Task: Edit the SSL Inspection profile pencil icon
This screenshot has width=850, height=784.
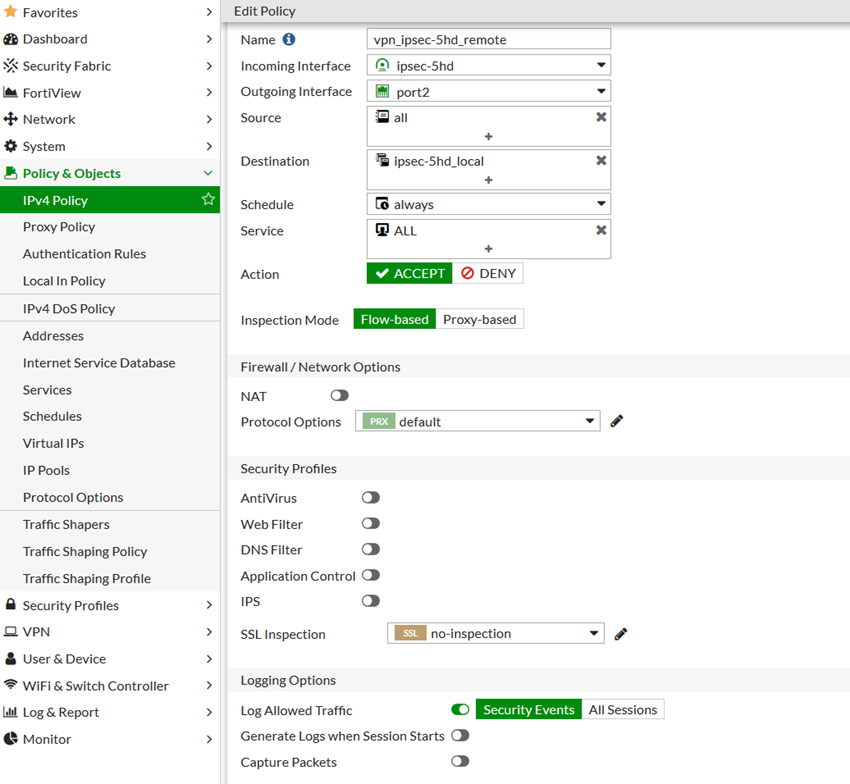Action: pyautogui.click(x=621, y=633)
